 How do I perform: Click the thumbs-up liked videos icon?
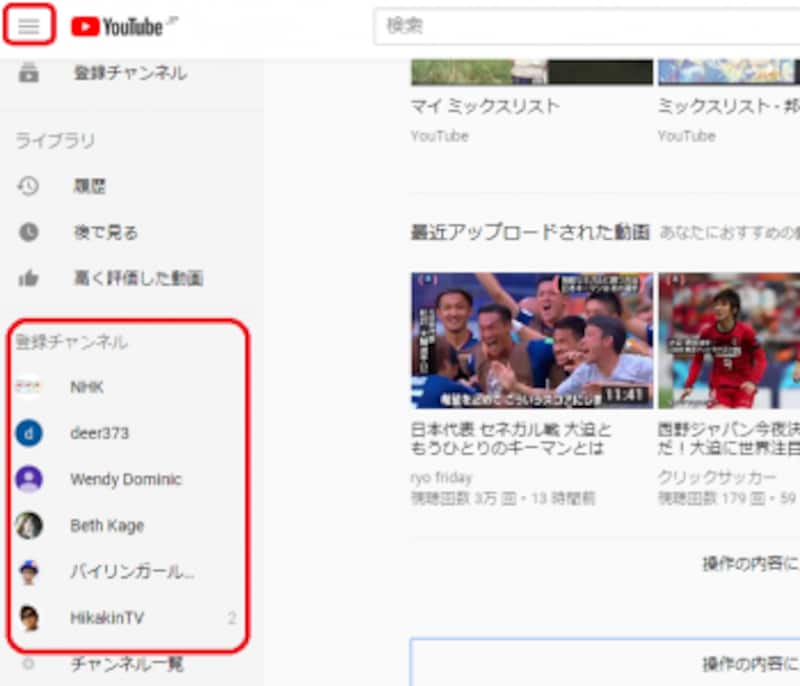click(x=29, y=278)
